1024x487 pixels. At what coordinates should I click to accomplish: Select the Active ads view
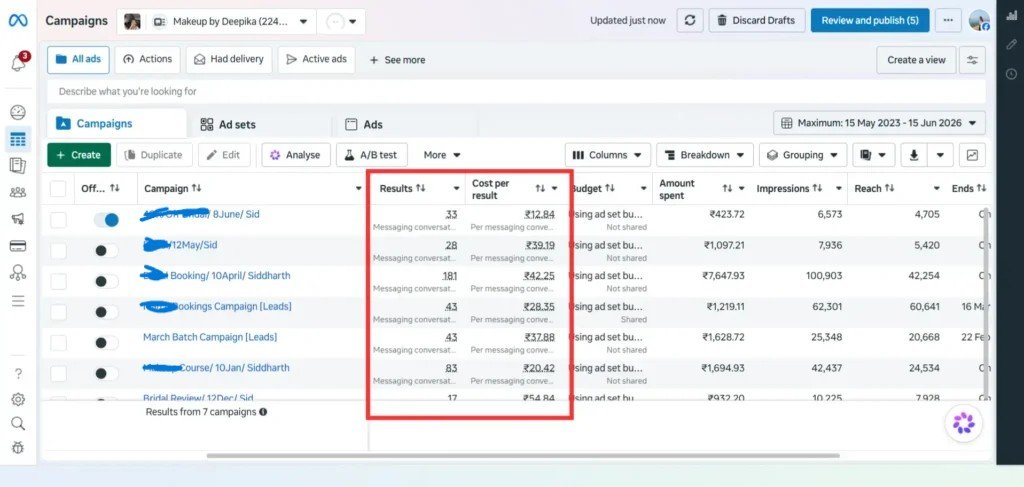[317, 59]
